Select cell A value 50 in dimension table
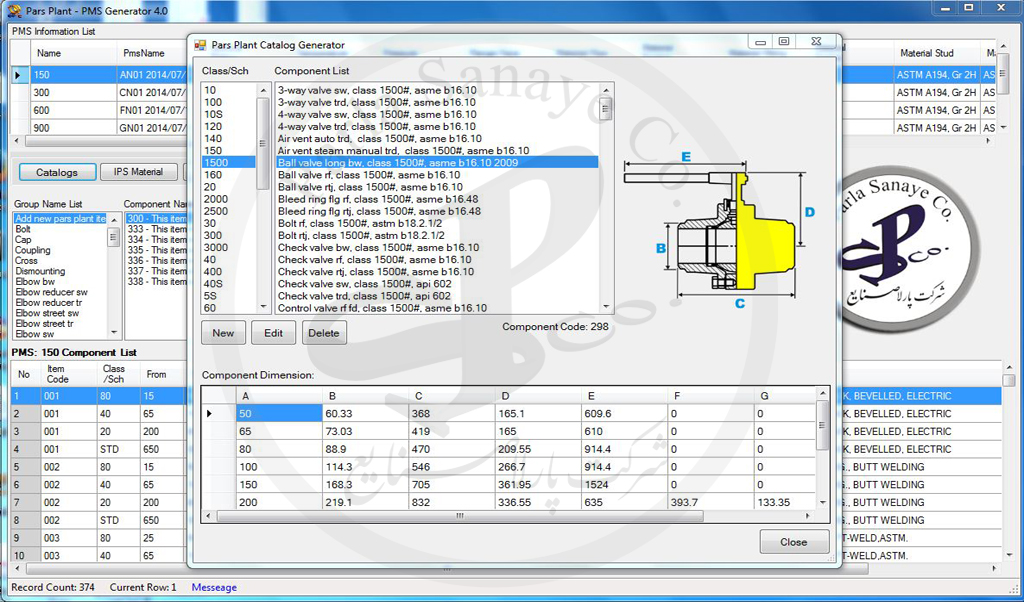The image size is (1024, 602). [x=280, y=413]
